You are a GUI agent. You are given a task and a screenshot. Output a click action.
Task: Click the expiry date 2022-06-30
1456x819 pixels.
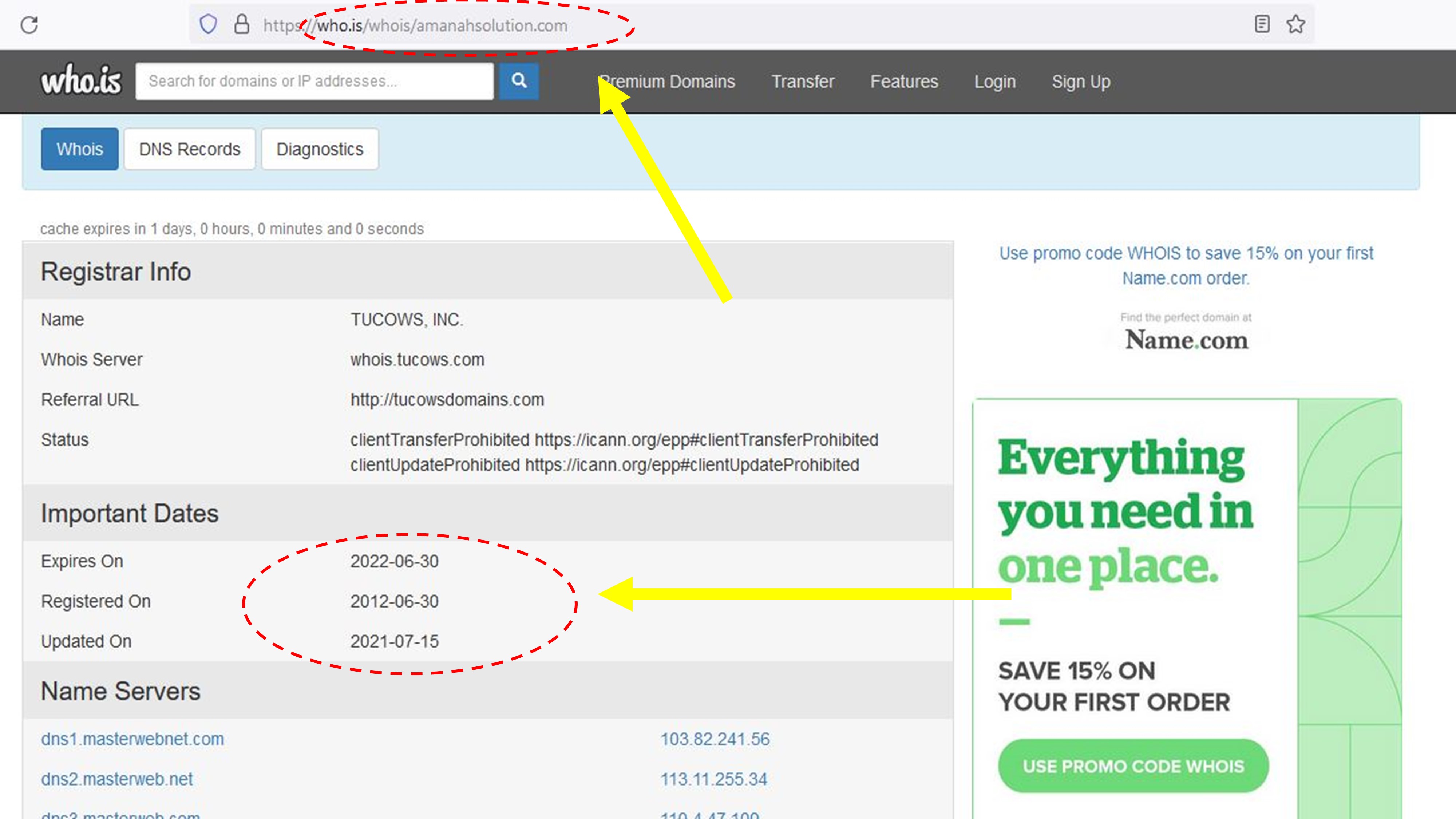click(x=395, y=561)
